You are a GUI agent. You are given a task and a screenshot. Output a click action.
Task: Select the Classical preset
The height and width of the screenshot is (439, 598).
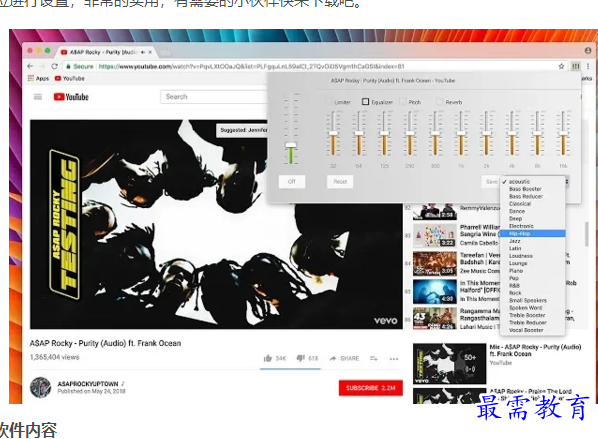tap(532, 204)
